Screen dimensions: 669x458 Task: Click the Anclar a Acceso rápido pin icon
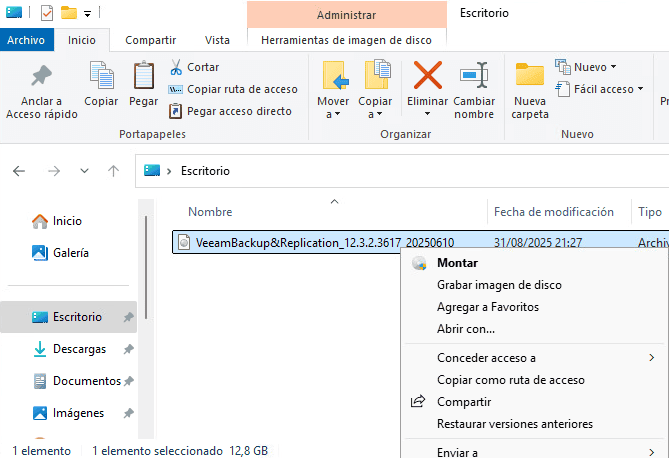coord(41,76)
